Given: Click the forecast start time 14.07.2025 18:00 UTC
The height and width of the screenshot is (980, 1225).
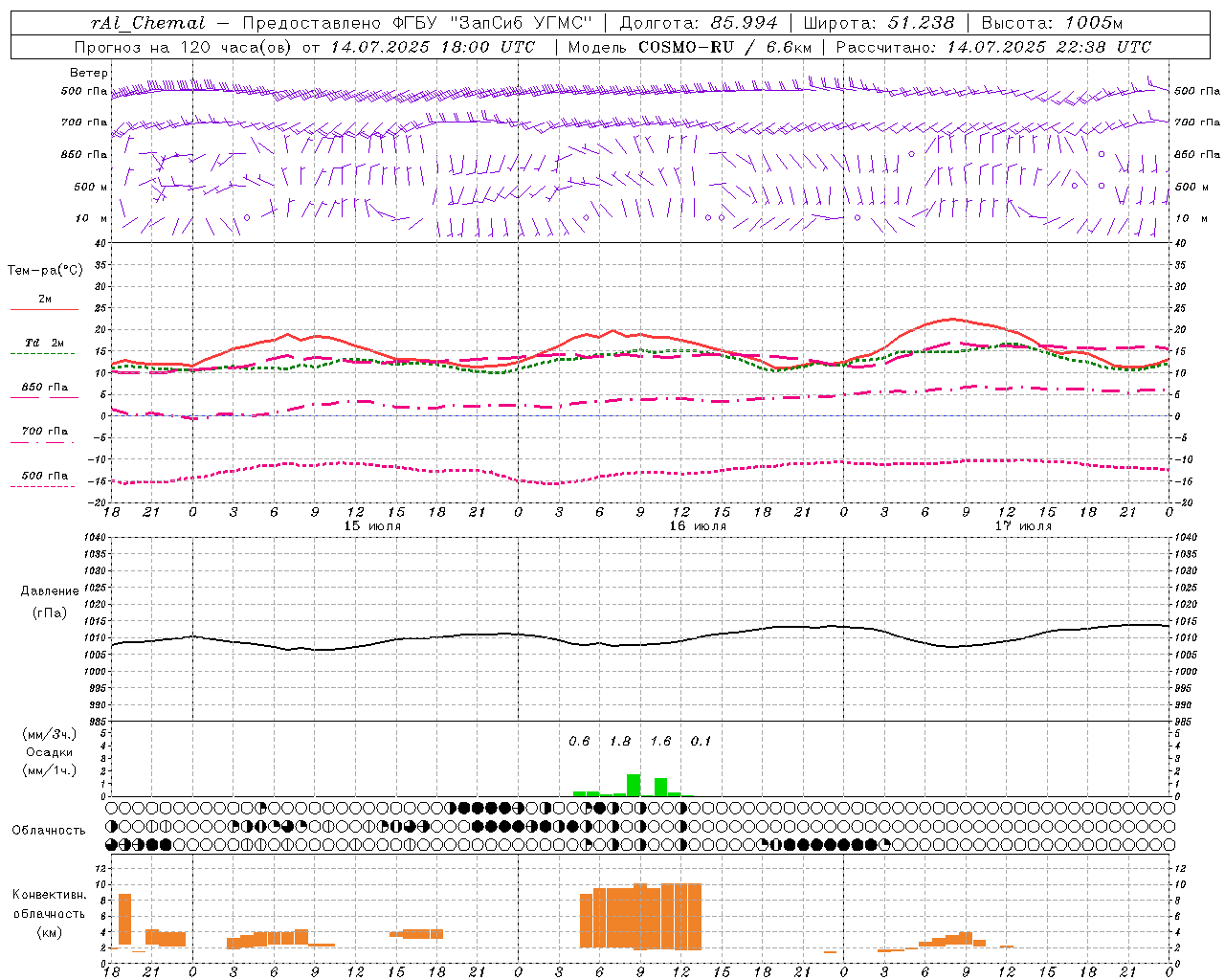Looking at the screenshot, I should tap(433, 47).
